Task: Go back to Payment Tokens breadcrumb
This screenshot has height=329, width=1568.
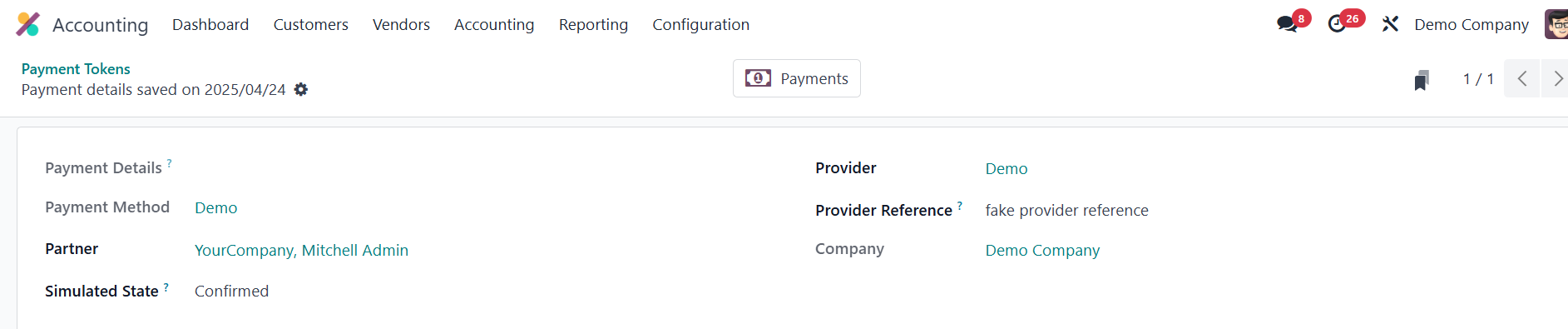Action: pyautogui.click(x=76, y=68)
